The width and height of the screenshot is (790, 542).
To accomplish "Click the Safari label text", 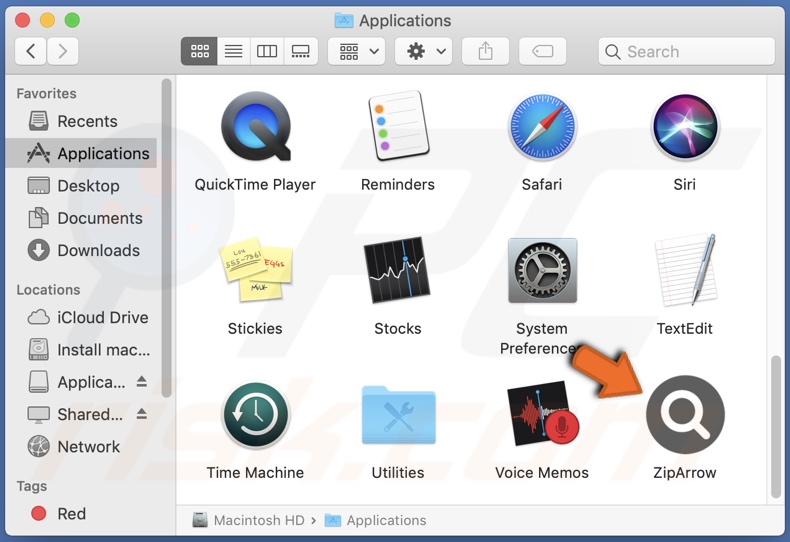I will 542,184.
